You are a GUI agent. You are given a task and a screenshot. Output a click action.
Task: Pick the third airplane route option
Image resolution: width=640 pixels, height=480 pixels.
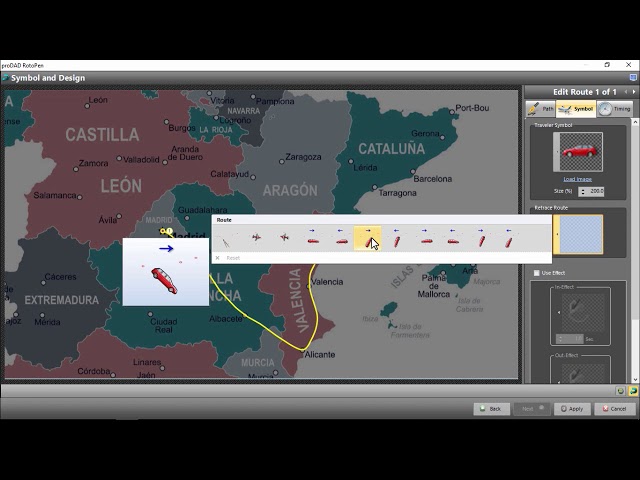pyautogui.click(x=284, y=238)
